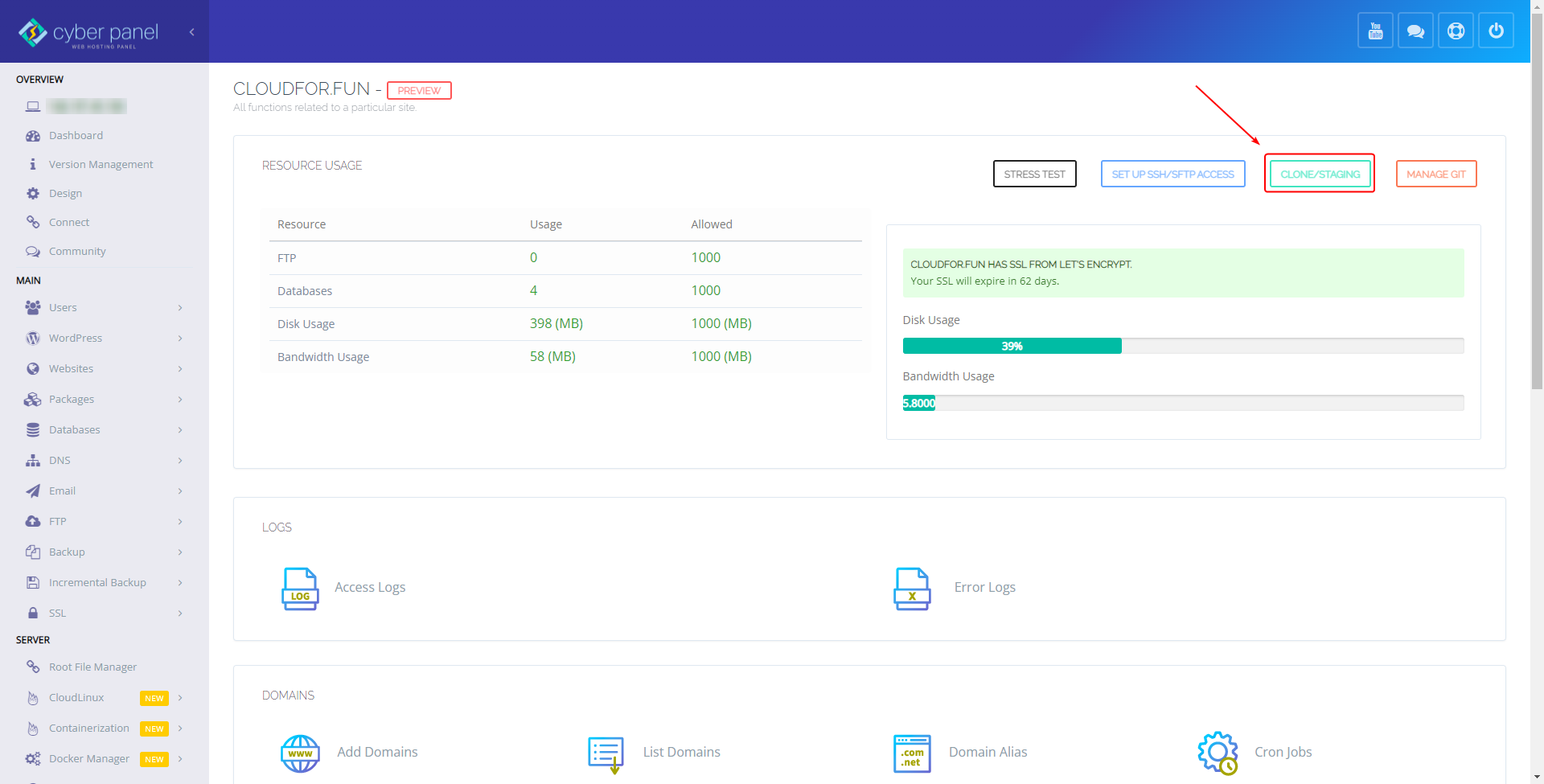This screenshot has width=1544, height=784.
Task: Click the Packages cubes icon
Action: point(33,400)
